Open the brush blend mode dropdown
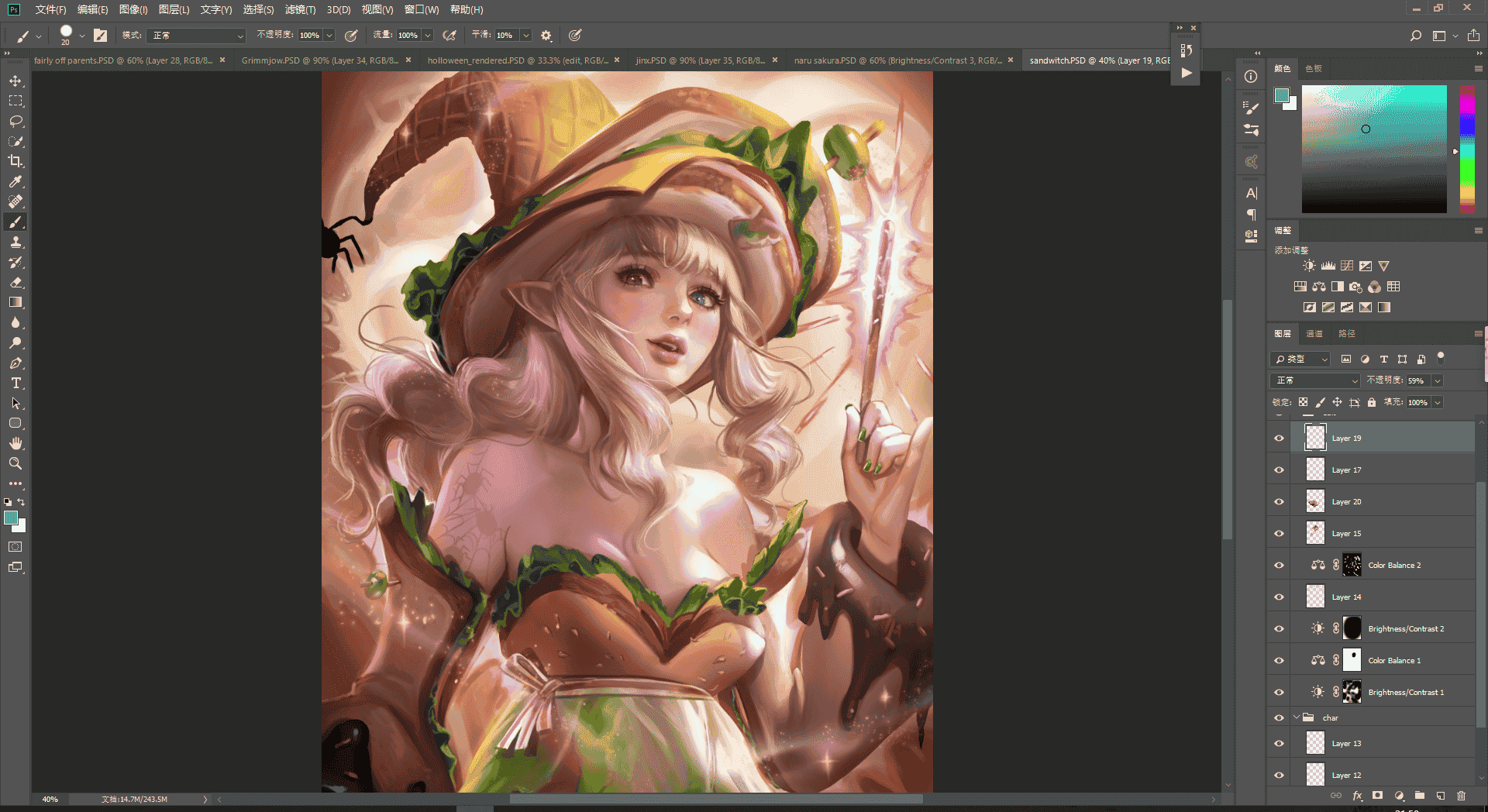 [198, 36]
